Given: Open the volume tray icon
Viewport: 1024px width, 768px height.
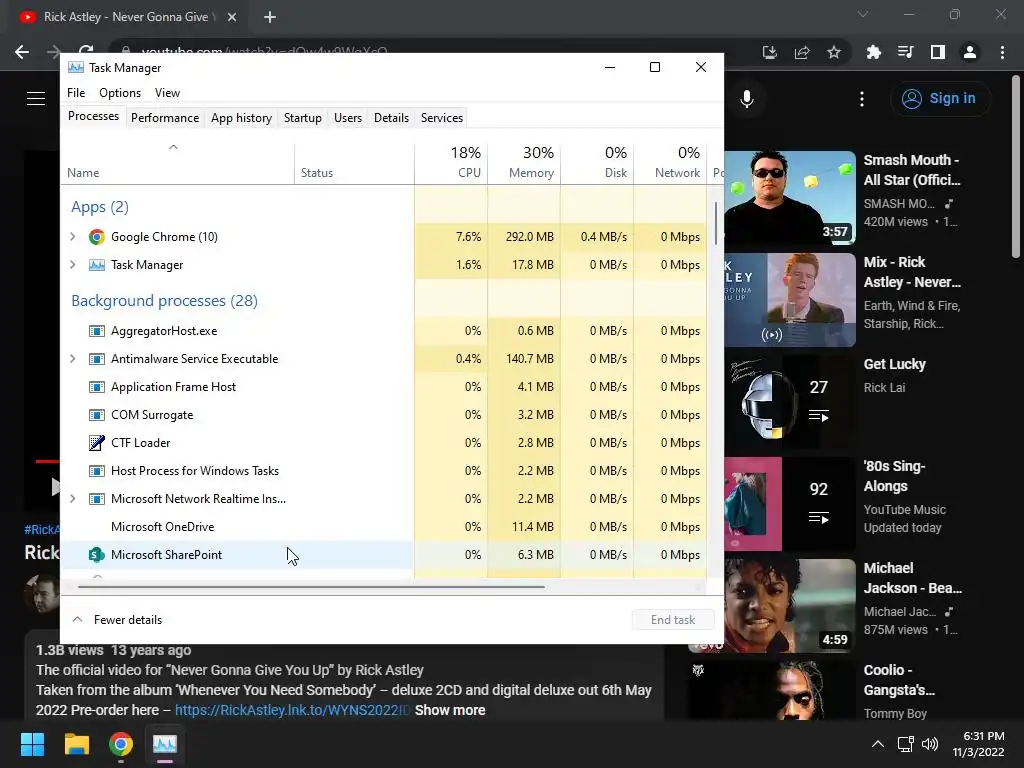Looking at the screenshot, I should [930, 744].
